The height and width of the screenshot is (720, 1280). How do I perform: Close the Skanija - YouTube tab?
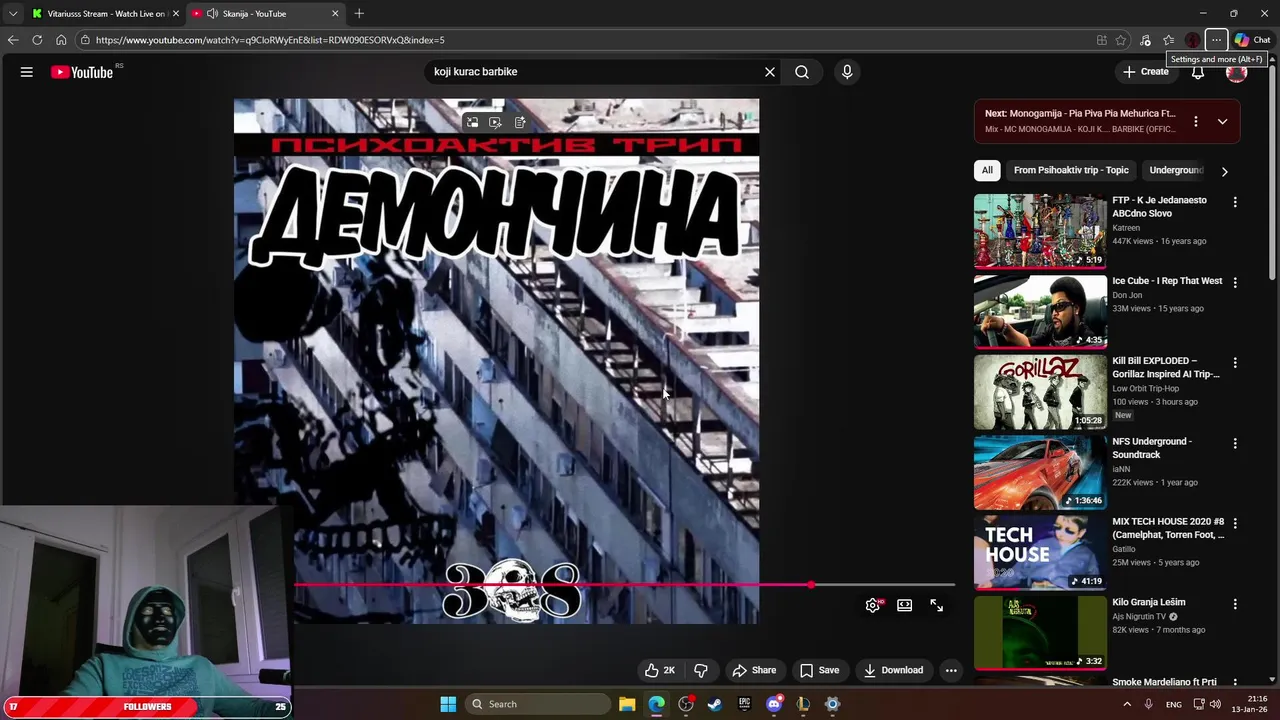tap(335, 14)
